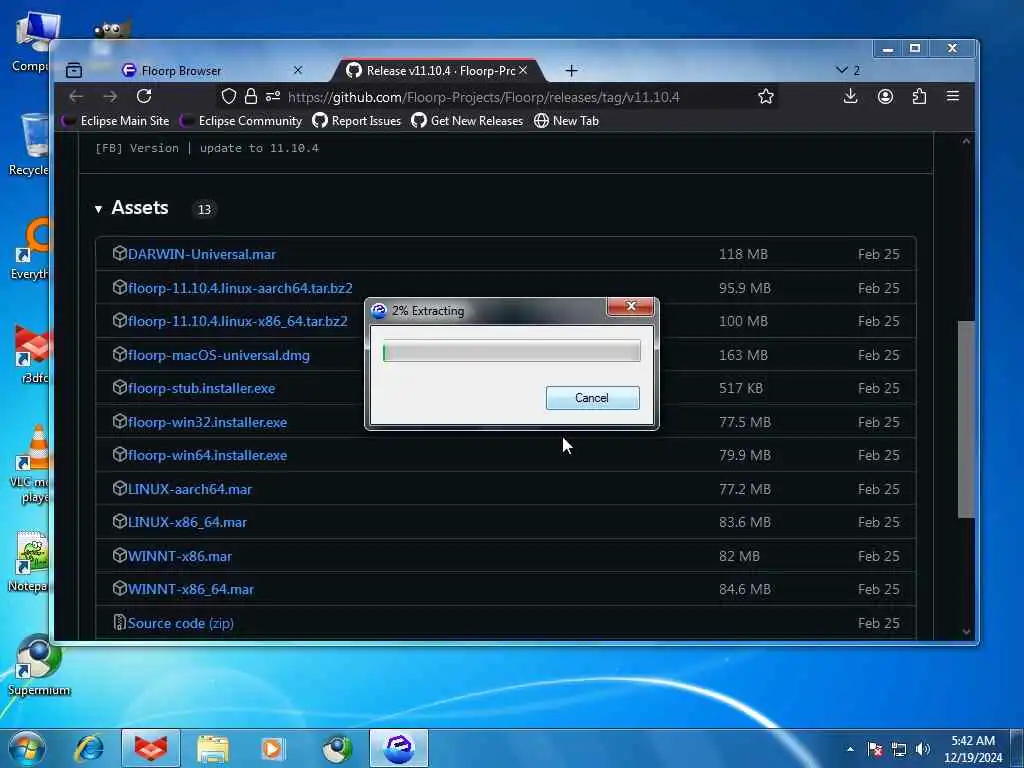
Task: Download WINNT-x86_64.mar
Action: coord(191,589)
